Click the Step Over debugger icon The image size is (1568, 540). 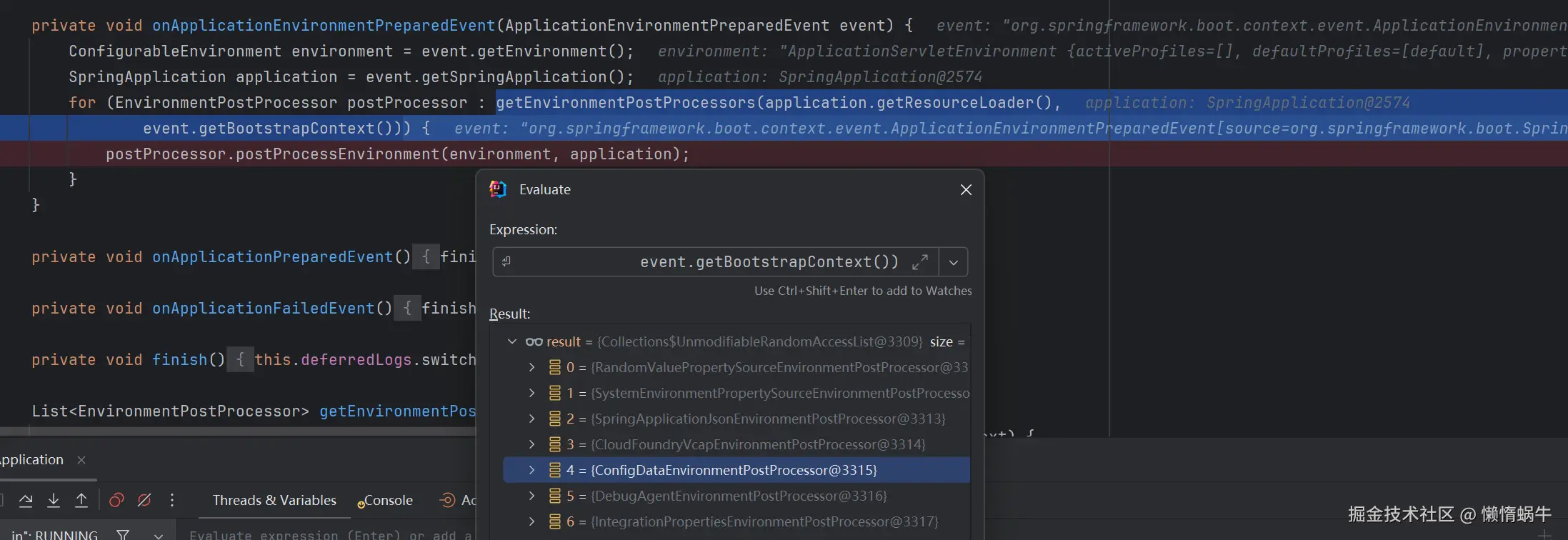click(26, 500)
